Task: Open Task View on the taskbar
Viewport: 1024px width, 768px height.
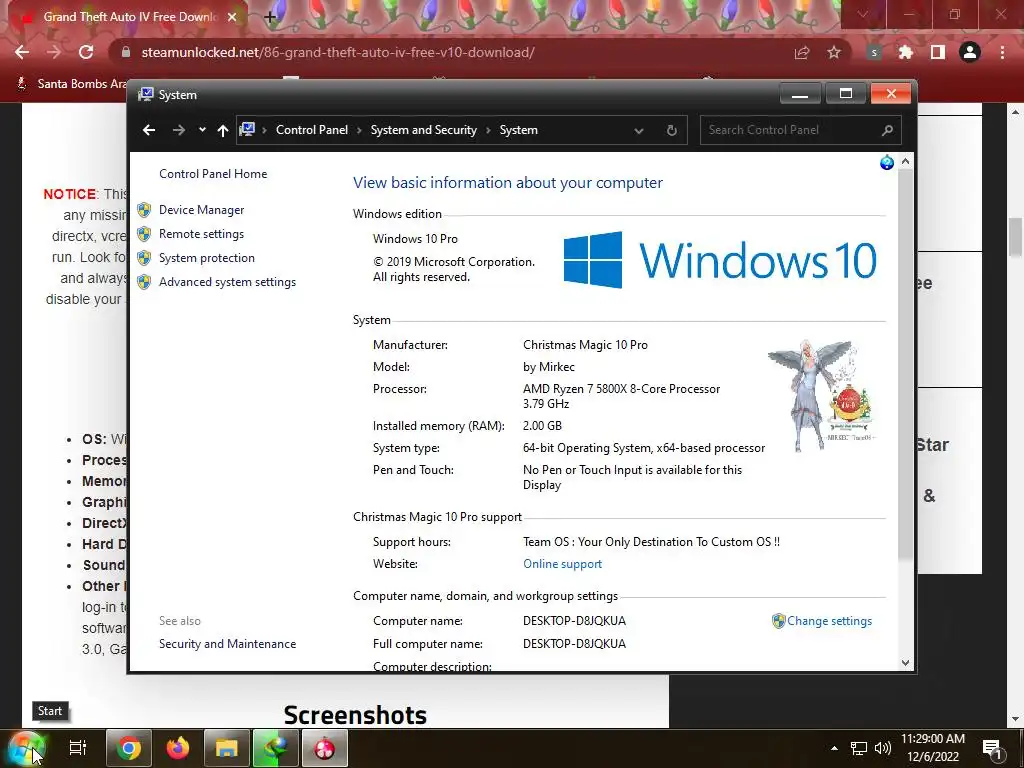Action: click(78, 748)
